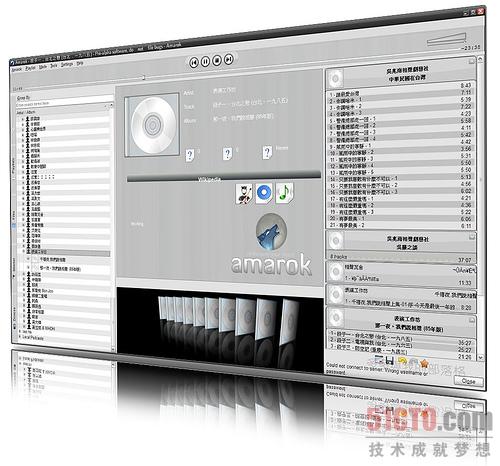Select the playlist entry lasting 8:20
This screenshot has height=466, width=500.
[402, 299]
